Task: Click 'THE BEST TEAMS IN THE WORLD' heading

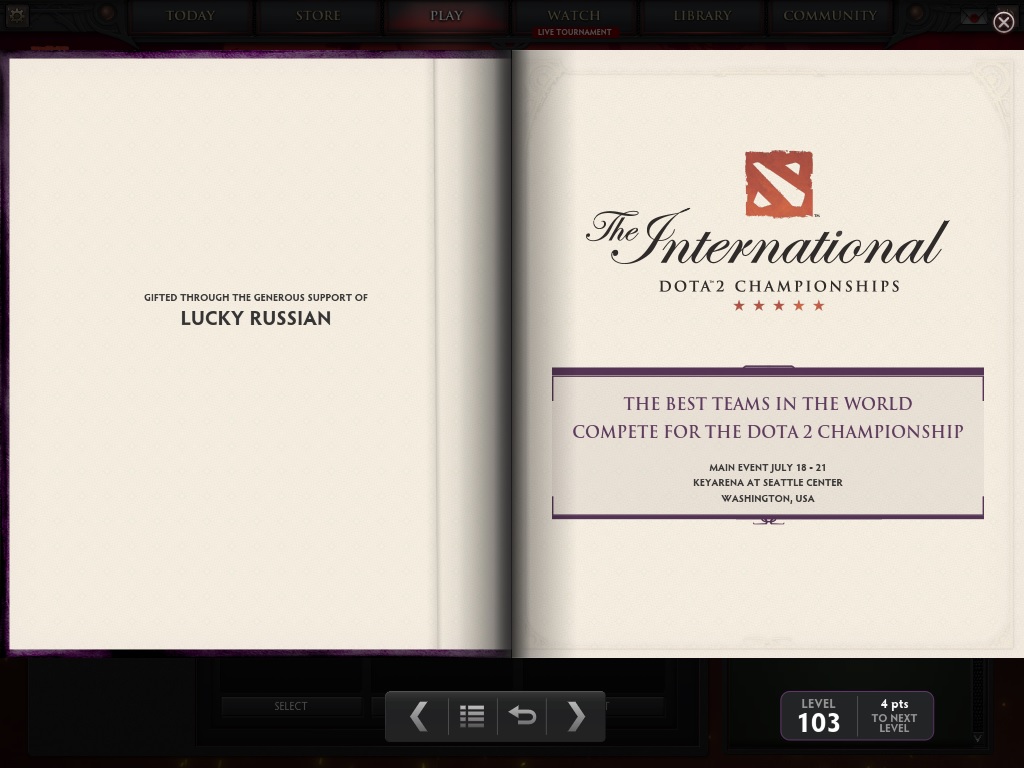Action: pyautogui.click(x=767, y=404)
